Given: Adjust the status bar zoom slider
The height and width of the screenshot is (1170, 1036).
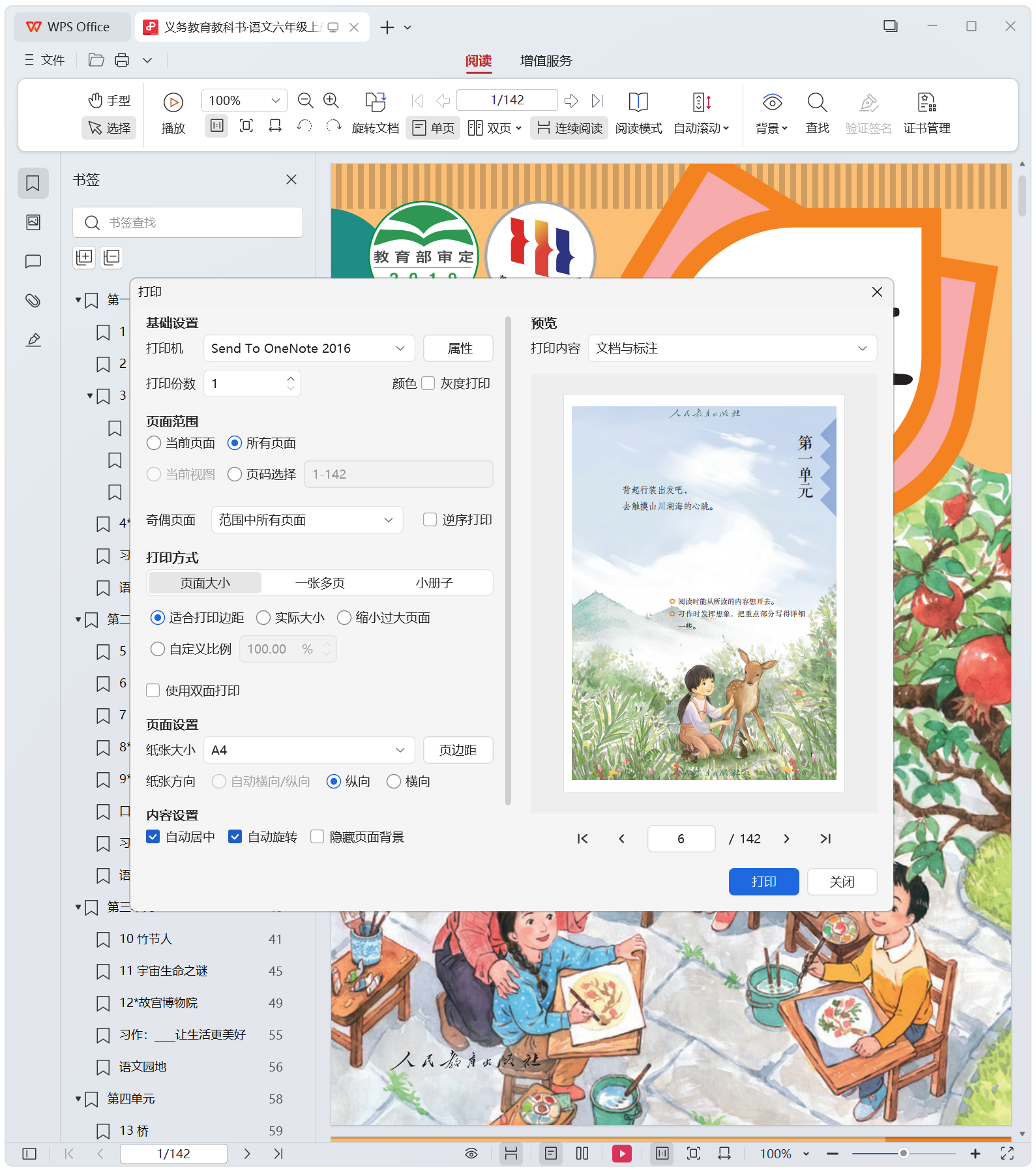Looking at the screenshot, I should coord(904,1154).
